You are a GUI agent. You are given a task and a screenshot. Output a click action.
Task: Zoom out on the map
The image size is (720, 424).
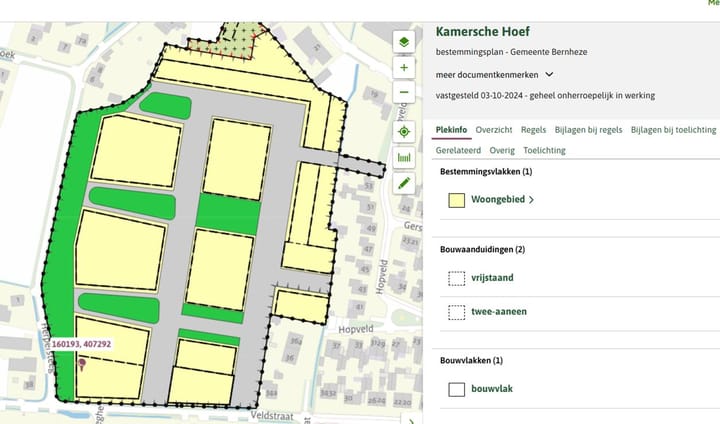[x=404, y=93]
